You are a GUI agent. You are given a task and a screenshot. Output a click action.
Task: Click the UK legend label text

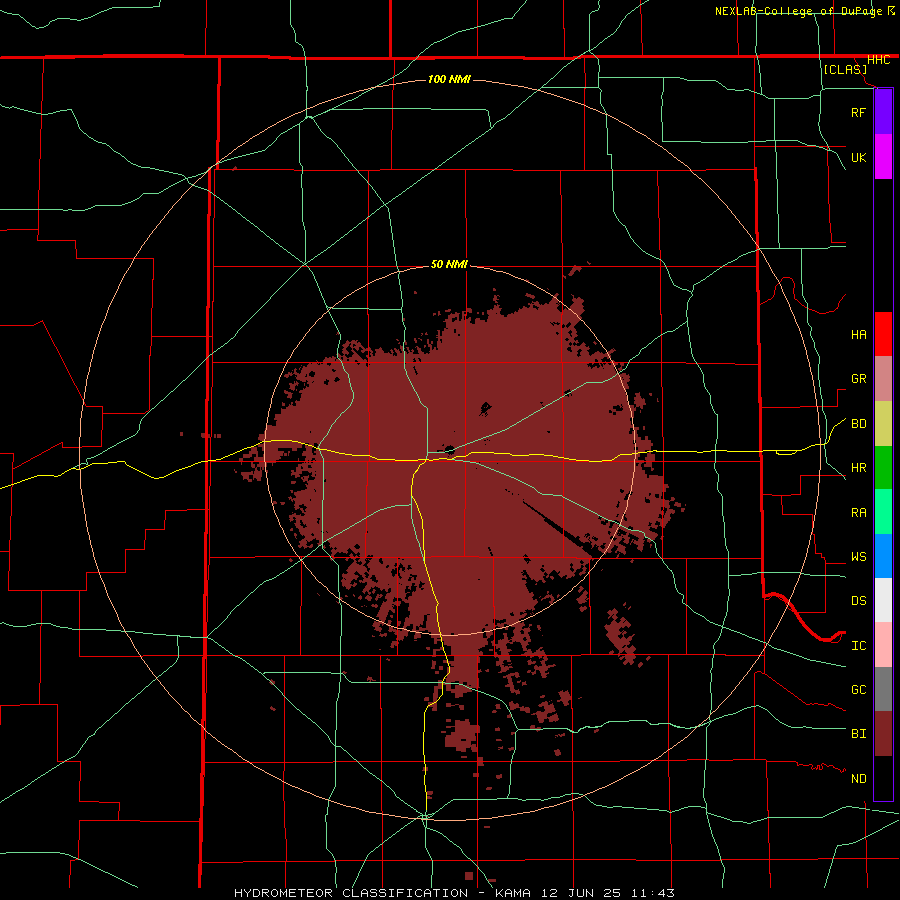[x=858, y=157]
